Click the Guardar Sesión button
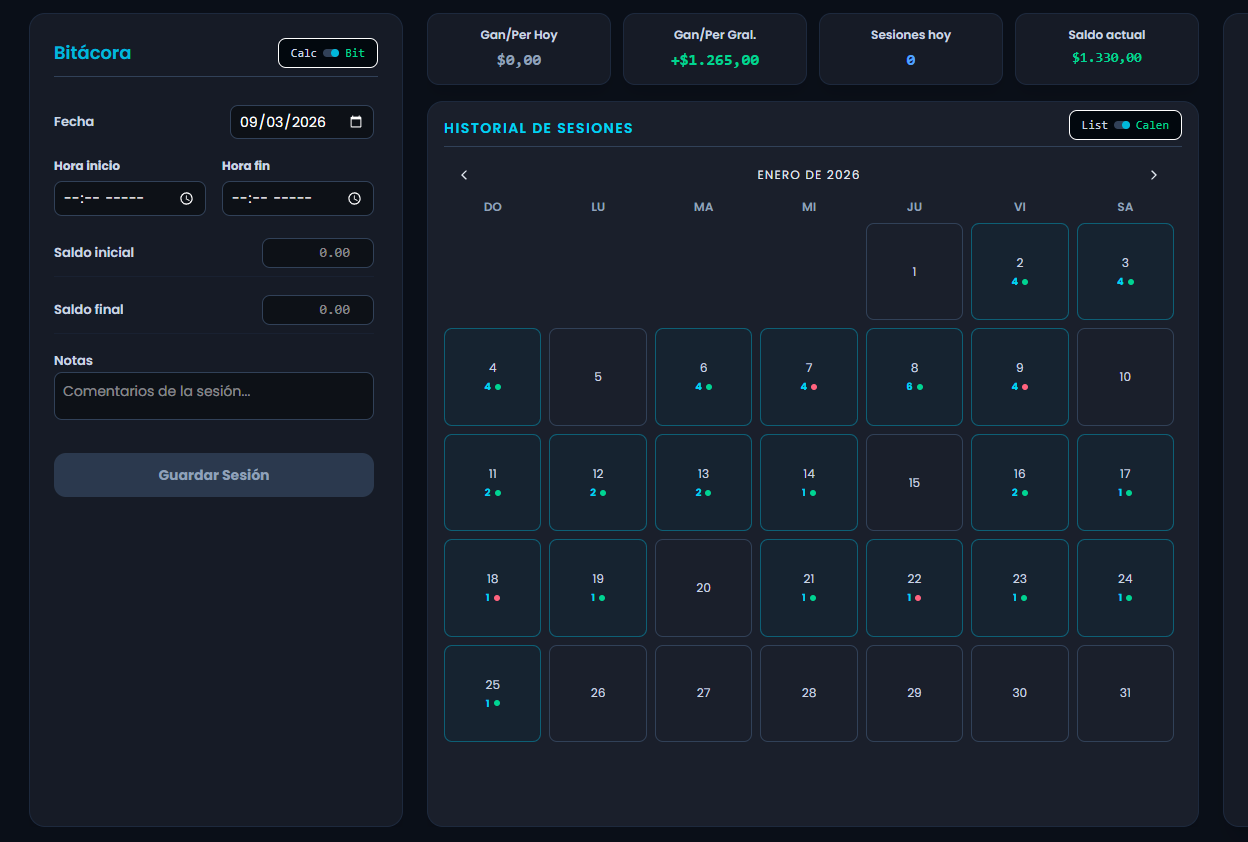This screenshot has height=842, width=1248. [x=214, y=475]
